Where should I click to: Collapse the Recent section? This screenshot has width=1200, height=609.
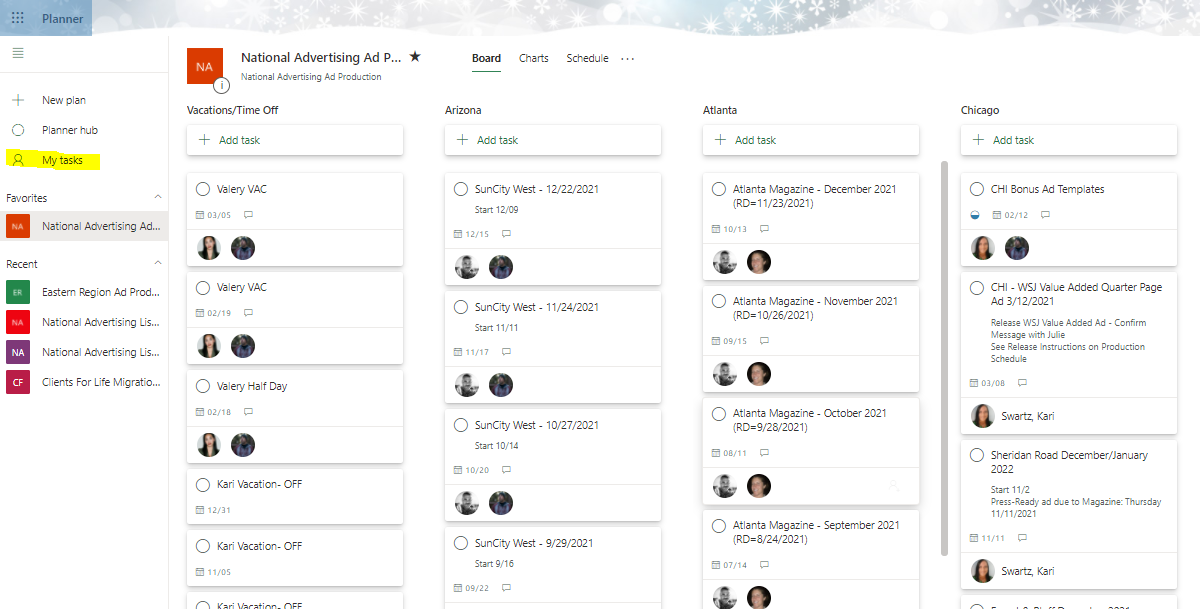156,263
